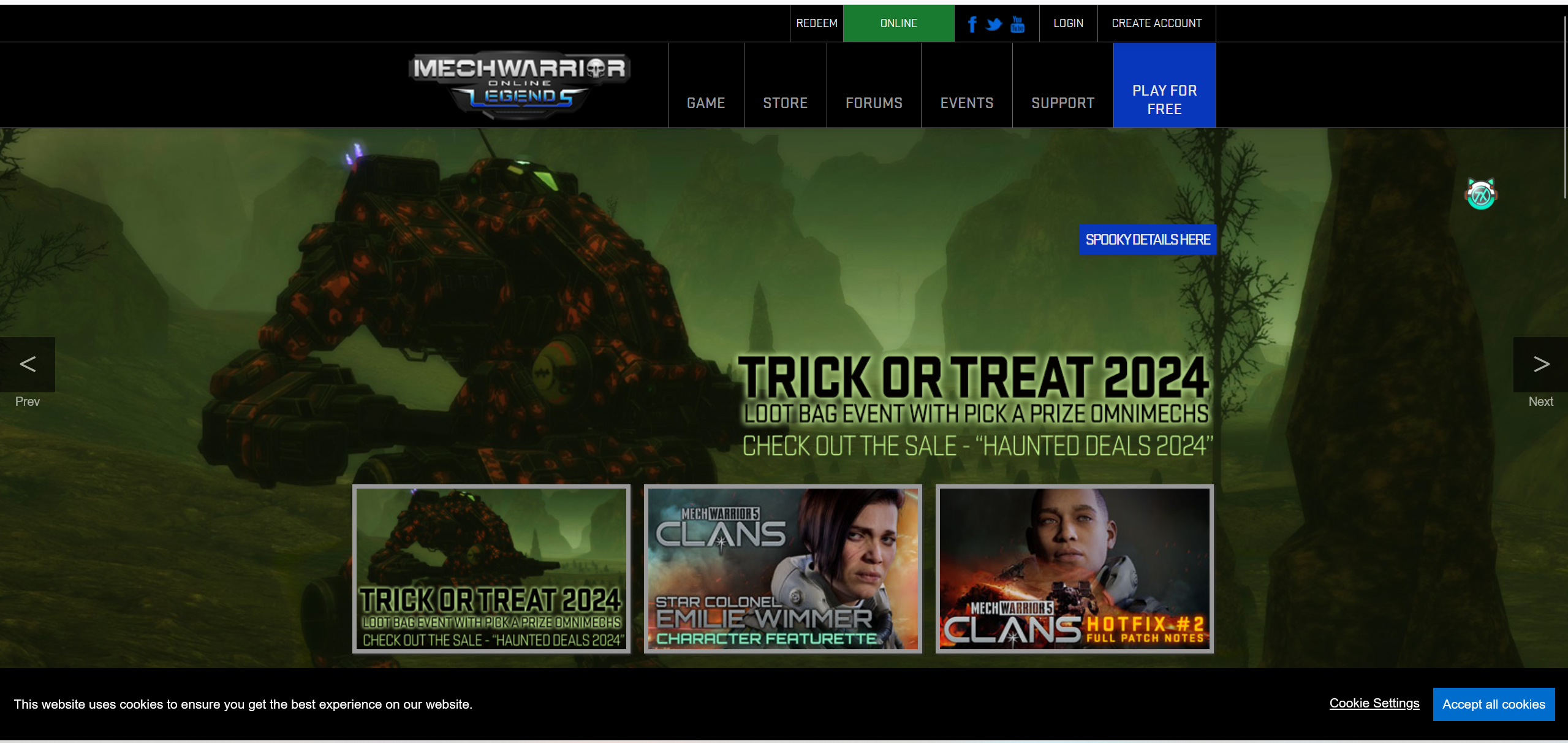Viewport: 1568px width, 743px height.
Task: Select Emilie Wimmer character featurette thumbnail
Action: coord(783,569)
